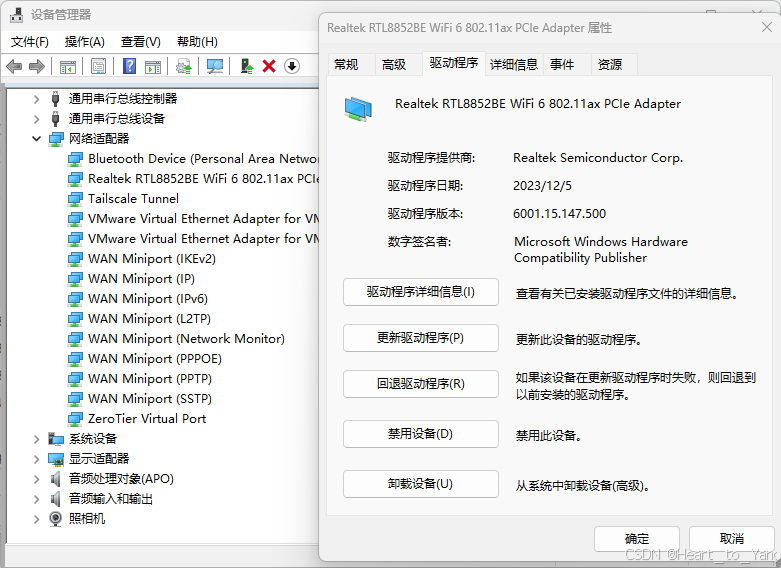Click the 取消 button
This screenshot has width=781, height=568.
point(732,539)
